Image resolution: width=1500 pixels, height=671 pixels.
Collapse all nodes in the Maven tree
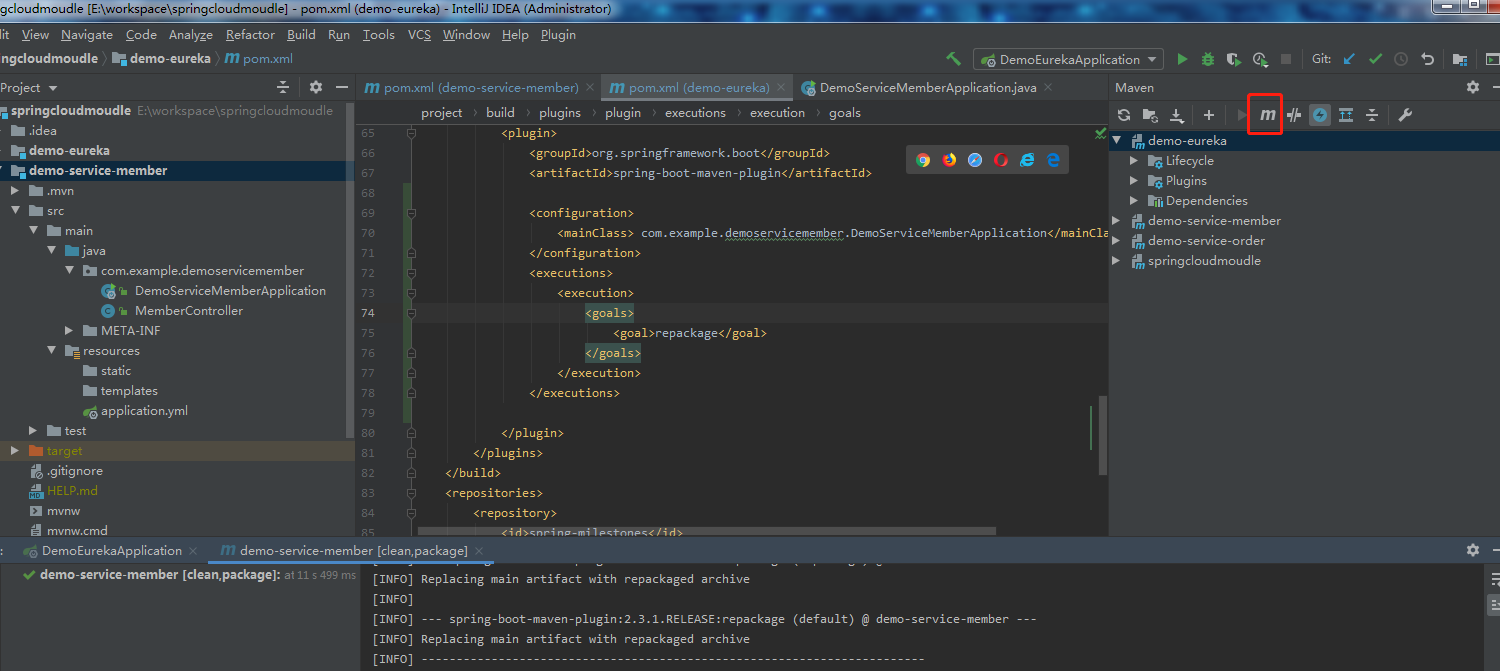tap(1374, 114)
